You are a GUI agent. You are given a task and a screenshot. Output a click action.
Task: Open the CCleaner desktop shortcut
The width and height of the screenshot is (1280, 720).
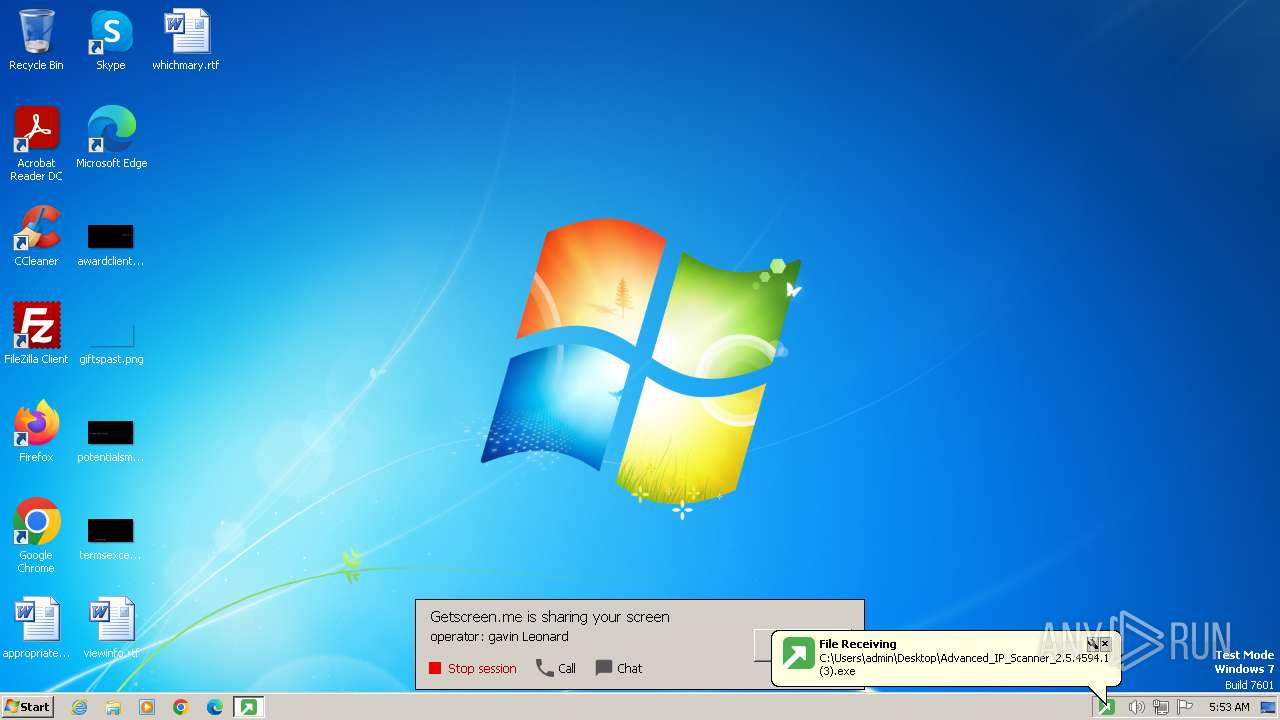(36, 236)
